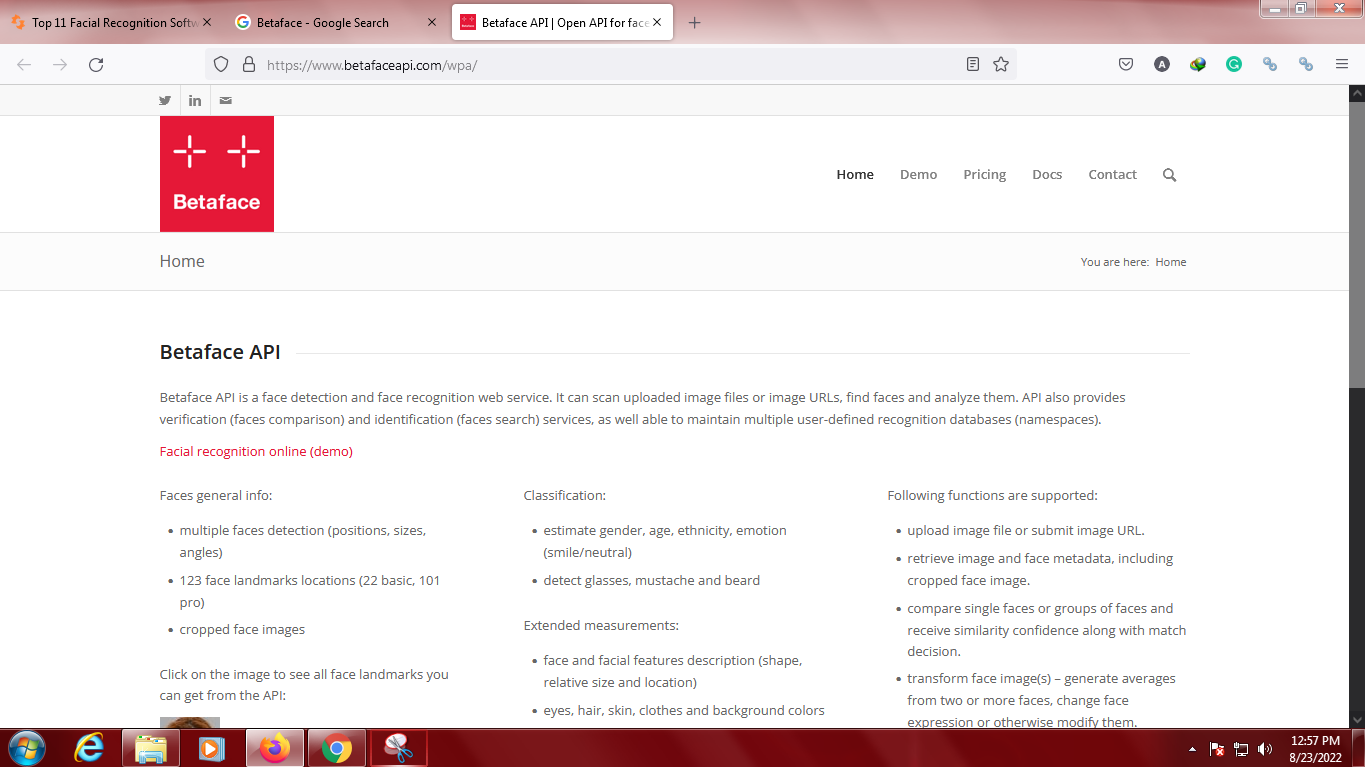The height and width of the screenshot is (767, 1365).
Task: Switch to Top 11 Facial Recognition tab
Action: (112, 22)
